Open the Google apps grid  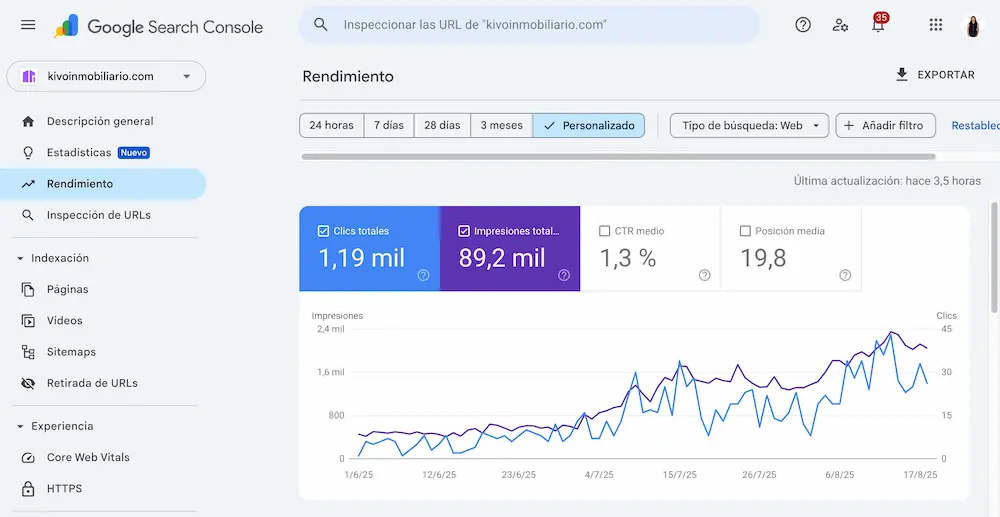point(936,25)
